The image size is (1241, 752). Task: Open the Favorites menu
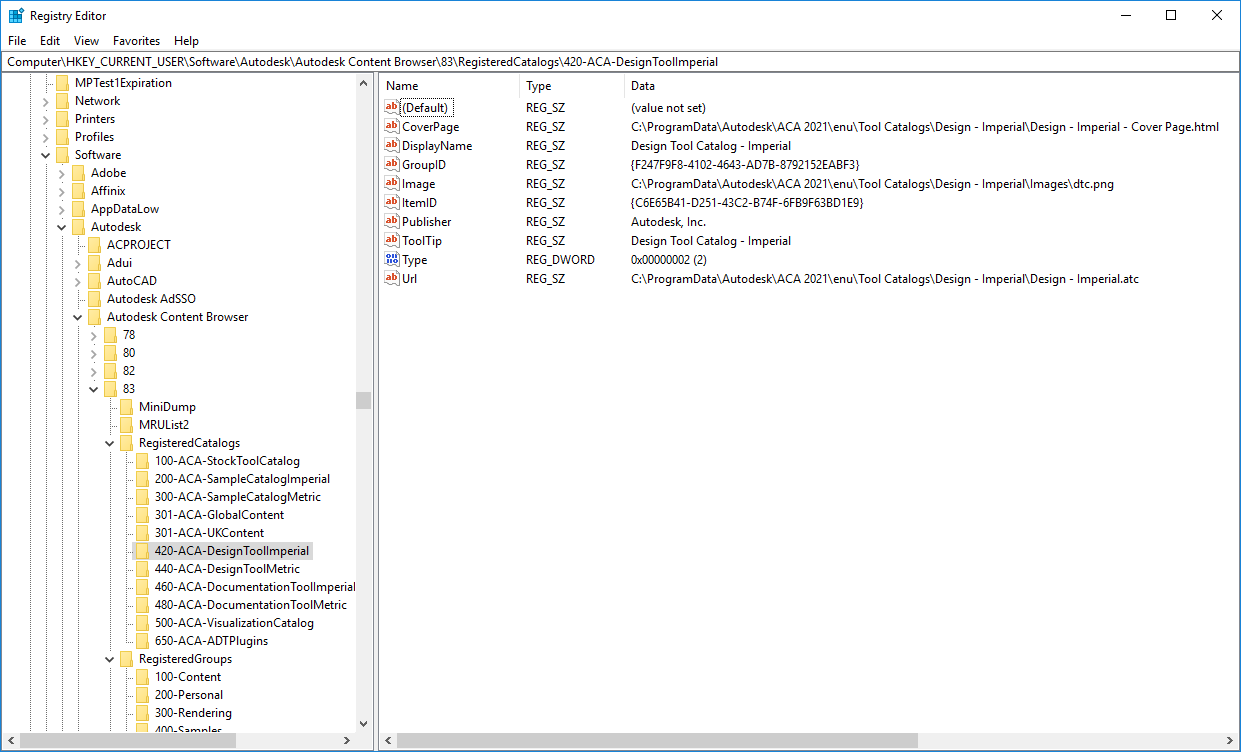136,41
